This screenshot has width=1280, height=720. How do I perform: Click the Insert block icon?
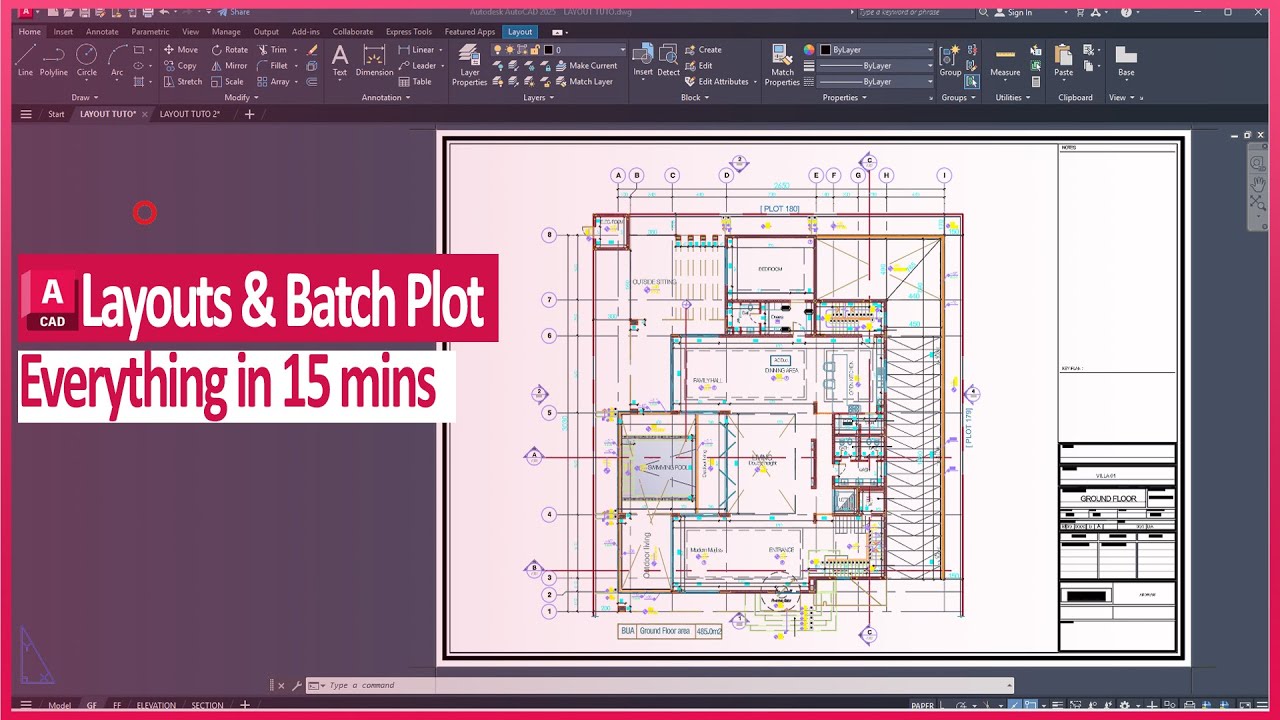[x=643, y=60]
